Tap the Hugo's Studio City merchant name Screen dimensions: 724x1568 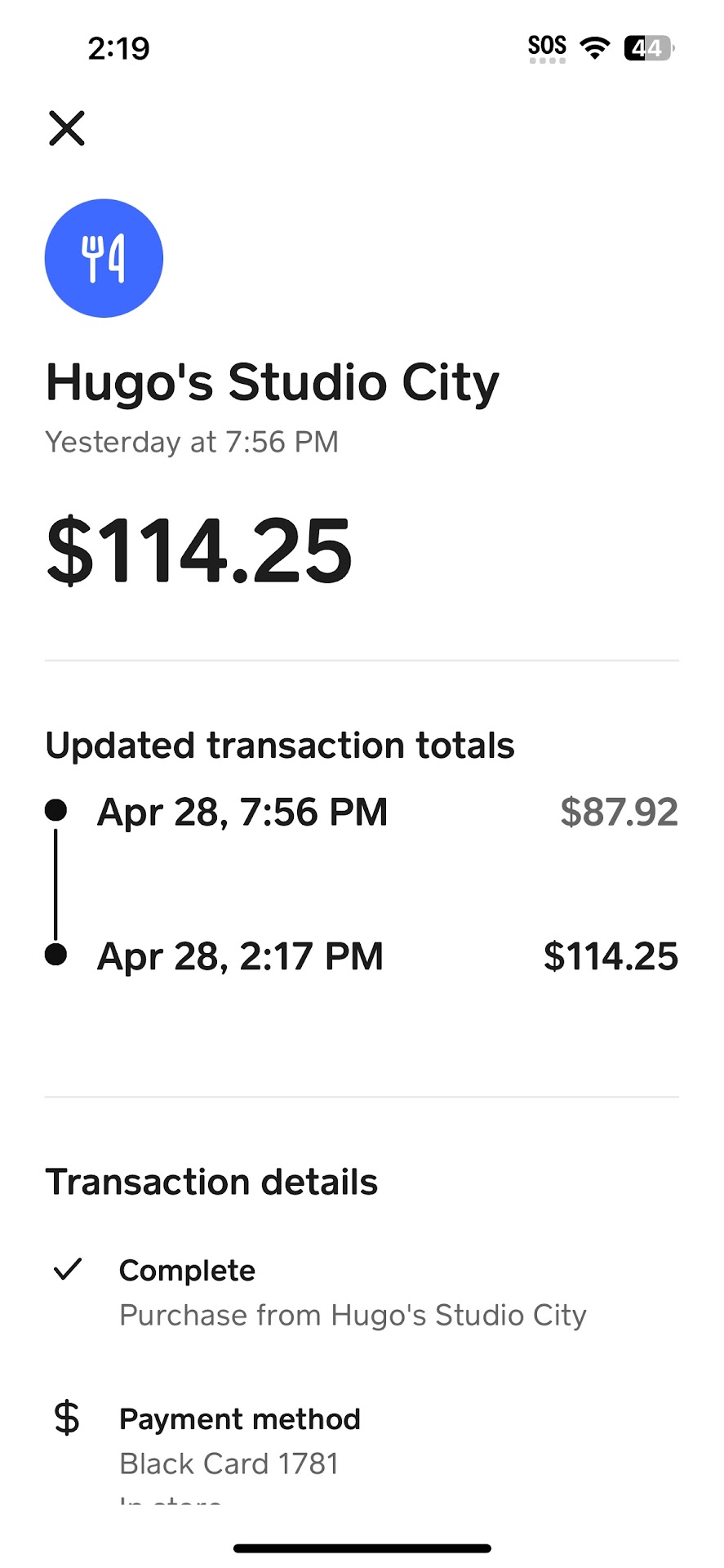point(272,382)
